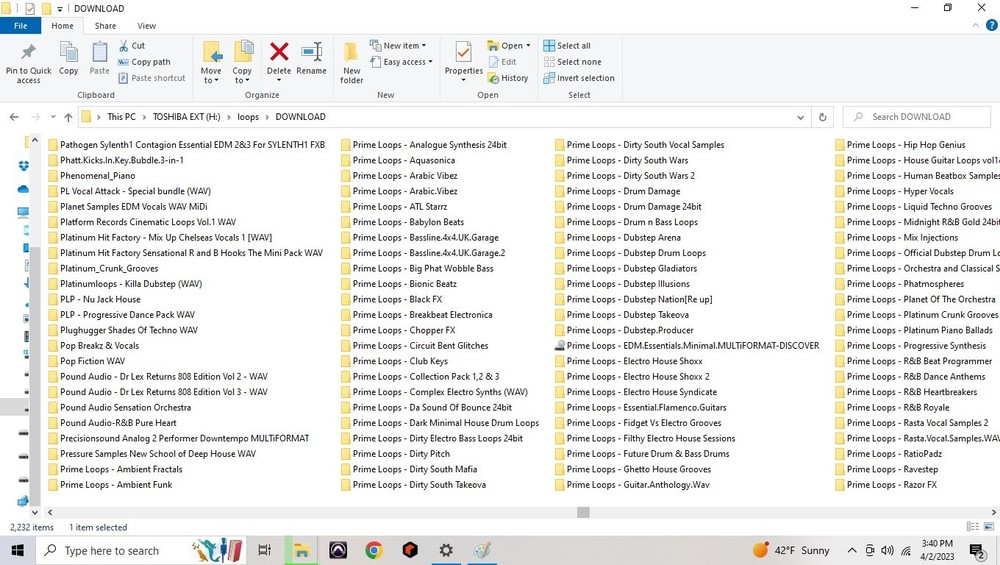Click TOSHIBA EXT (H:) breadcrumb
1000x565 pixels.
click(186, 117)
